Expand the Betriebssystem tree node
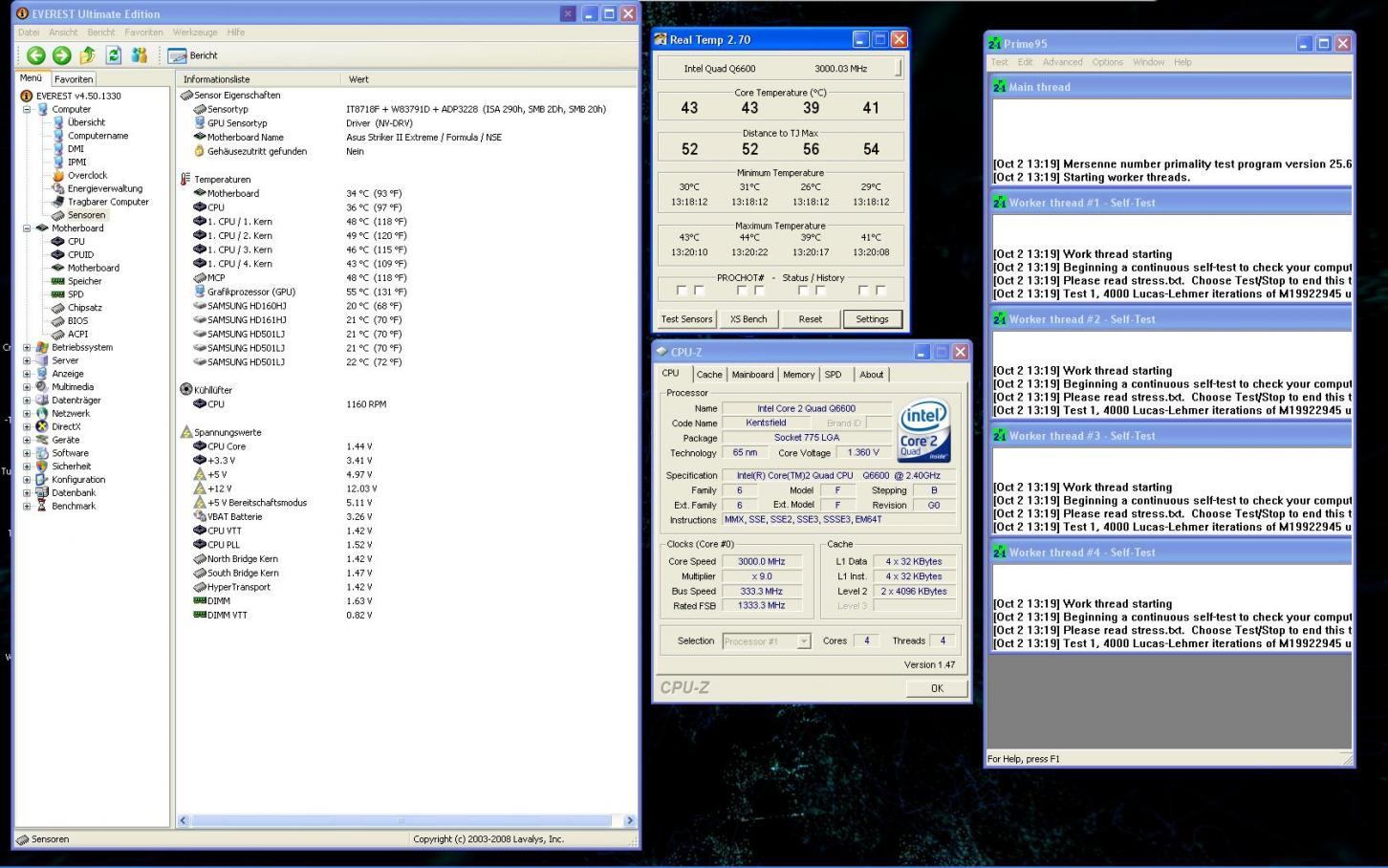 click(x=27, y=348)
